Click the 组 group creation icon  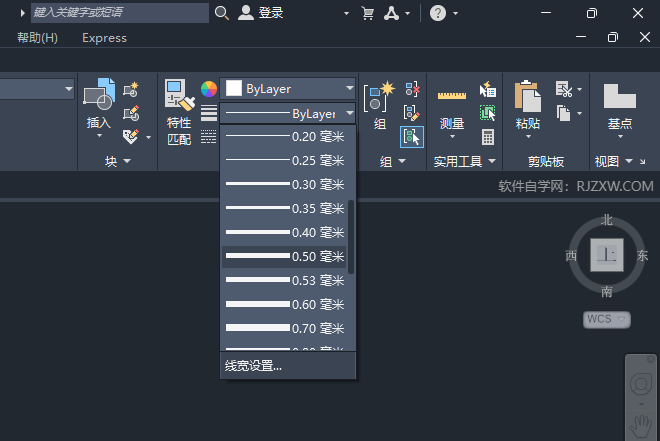(379, 97)
